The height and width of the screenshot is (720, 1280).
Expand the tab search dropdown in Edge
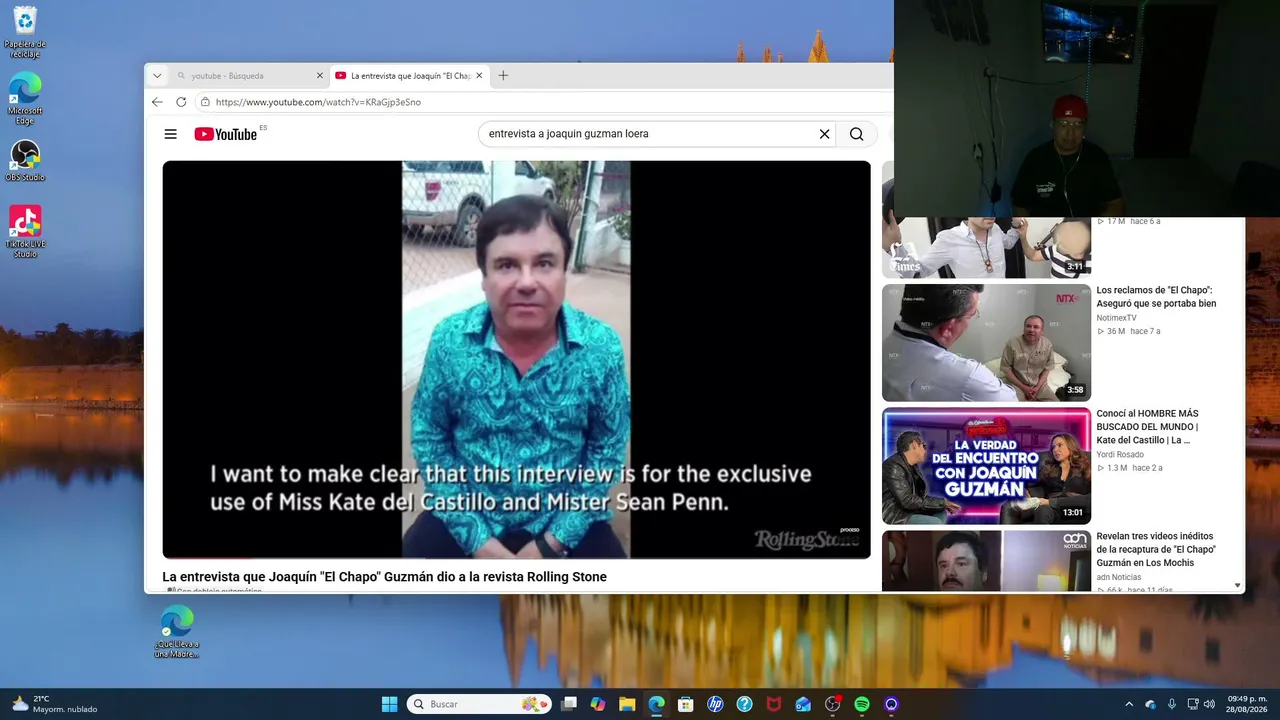[x=157, y=75]
